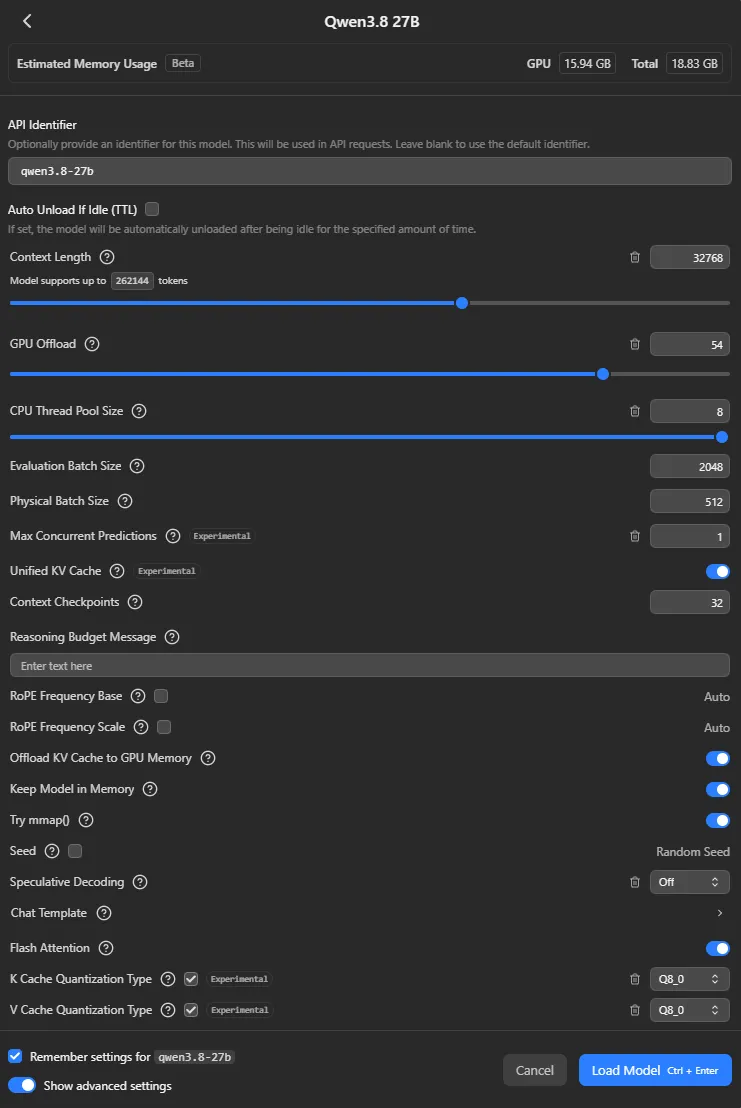The width and height of the screenshot is (741, 1108).
Task: Open Unified KV Cache help icon
Action: 117,571
